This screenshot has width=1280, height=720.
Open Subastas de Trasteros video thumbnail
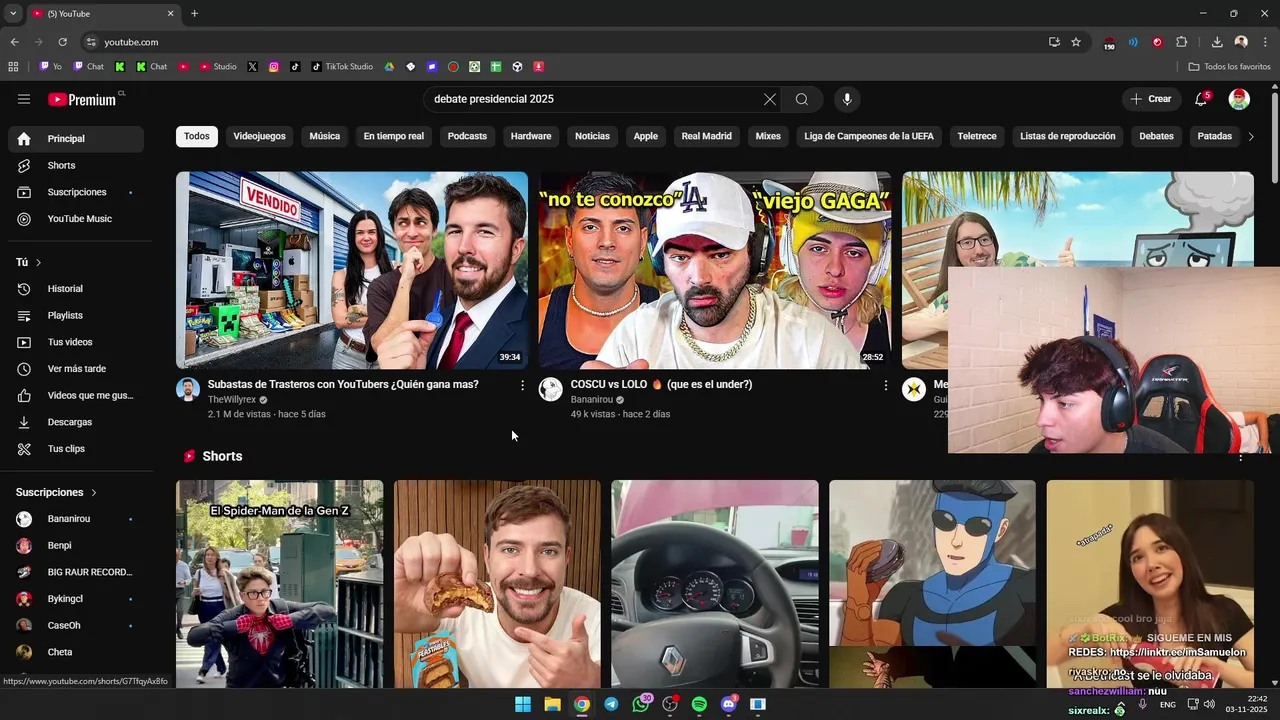click(352, 270)
